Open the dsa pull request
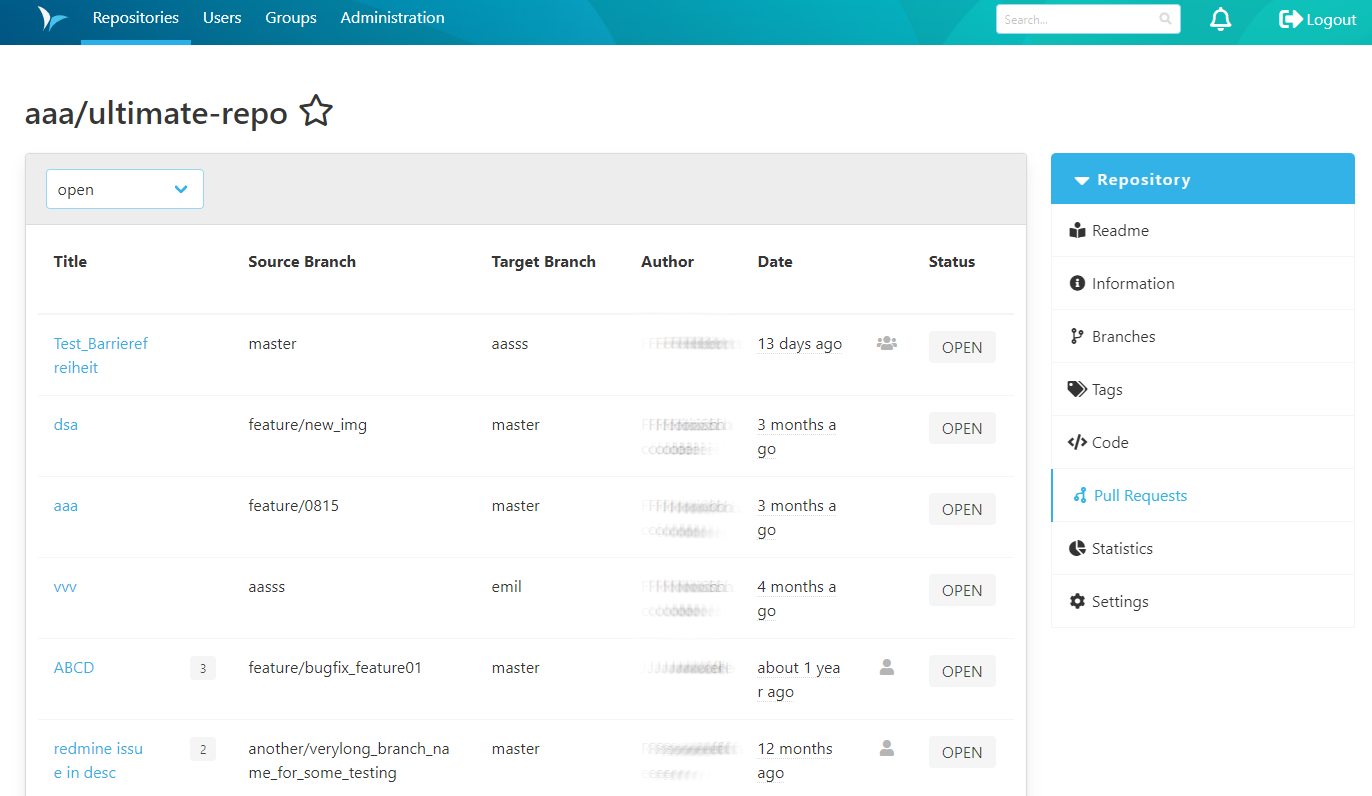The height and width of the screenshot is (796, 1372). click(65, 424)
